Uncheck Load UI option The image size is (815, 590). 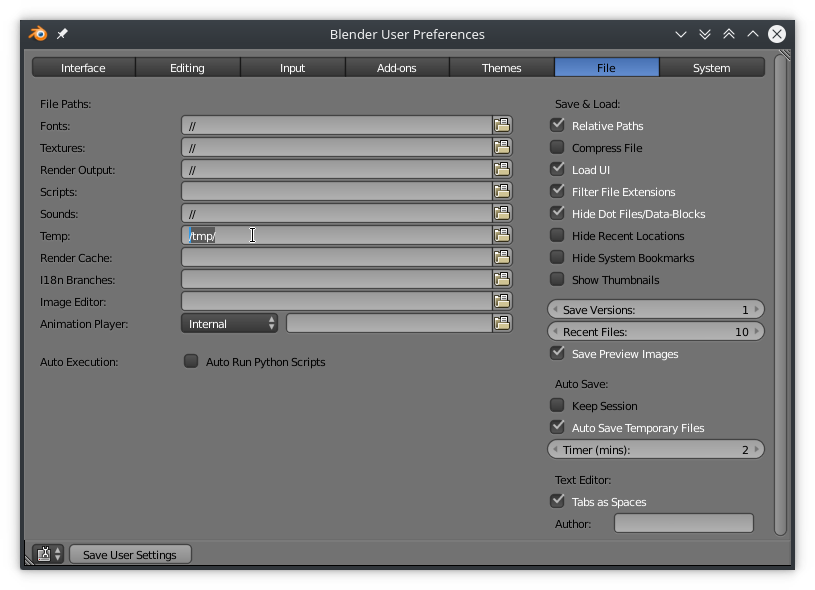(x=557, y=169)
